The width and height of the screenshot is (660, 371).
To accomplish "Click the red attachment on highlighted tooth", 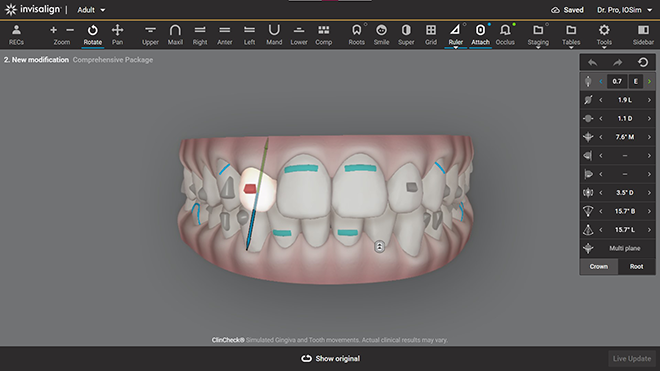I will pos(250,189).
